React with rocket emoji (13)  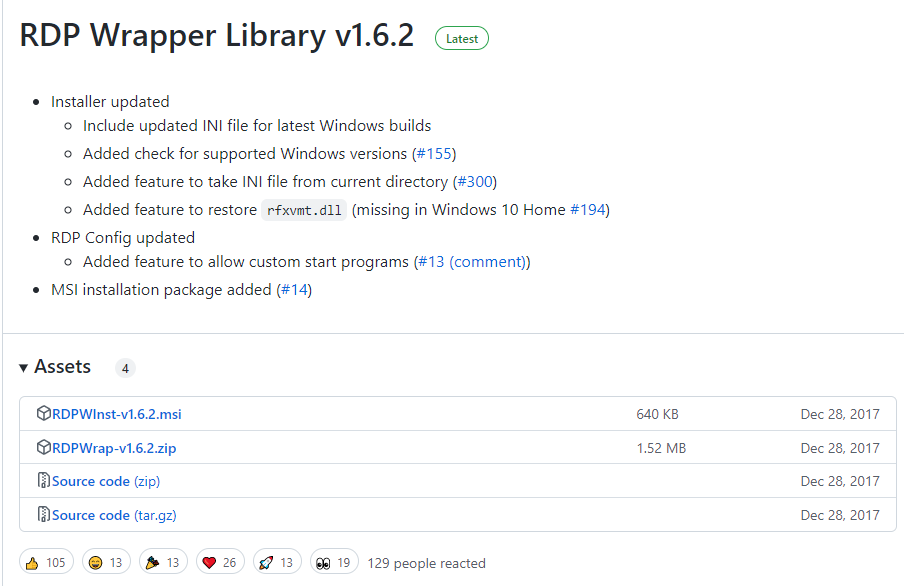pyautogui.click(x=277, y=562)
